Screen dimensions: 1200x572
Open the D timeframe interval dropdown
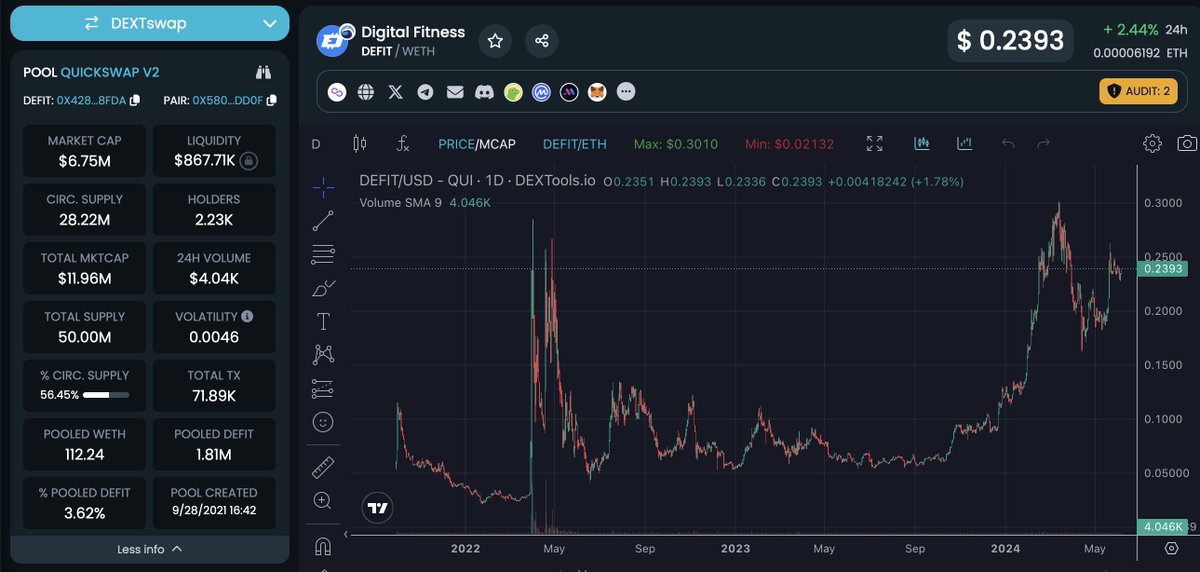click(316, 144)
